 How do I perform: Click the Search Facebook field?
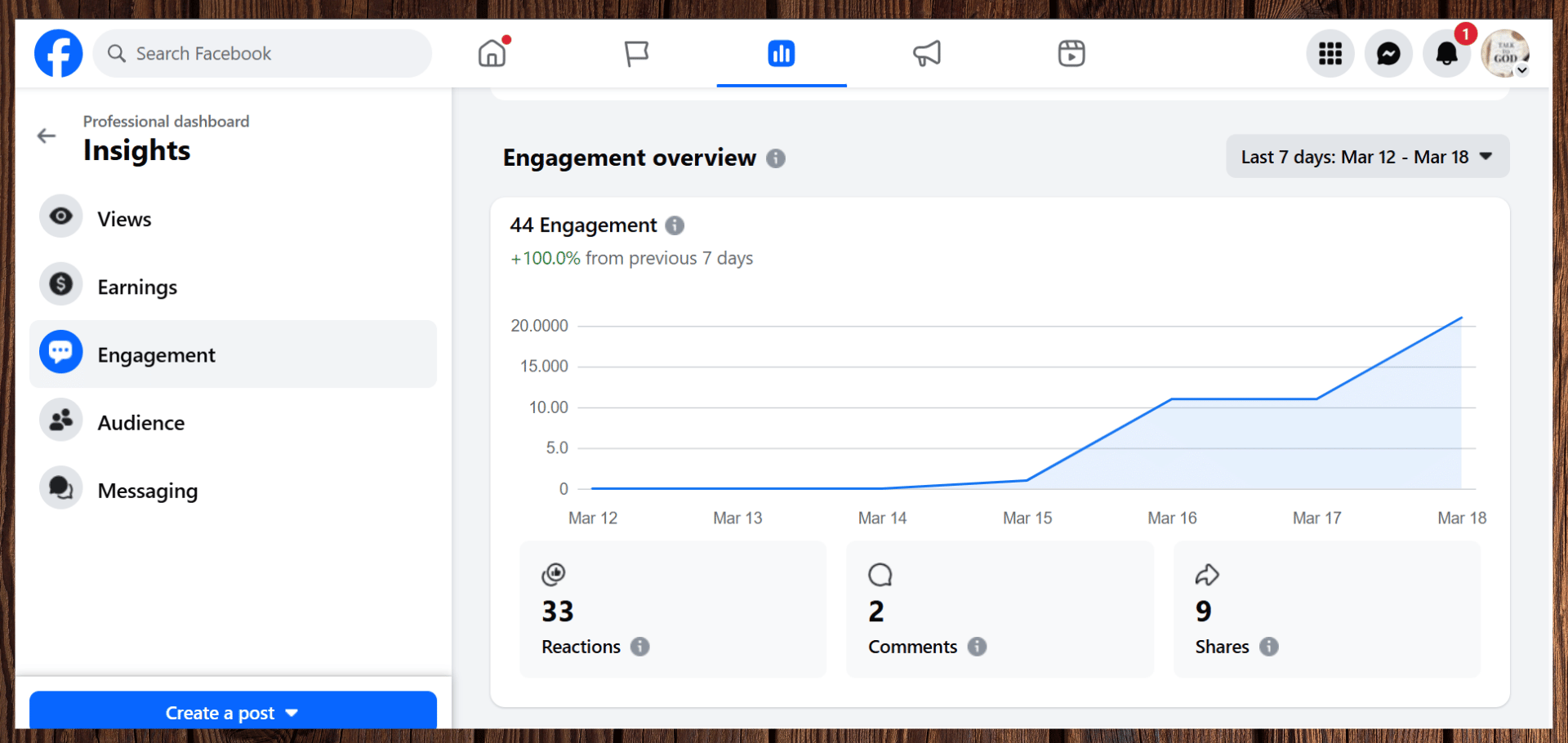coord(263,54)
